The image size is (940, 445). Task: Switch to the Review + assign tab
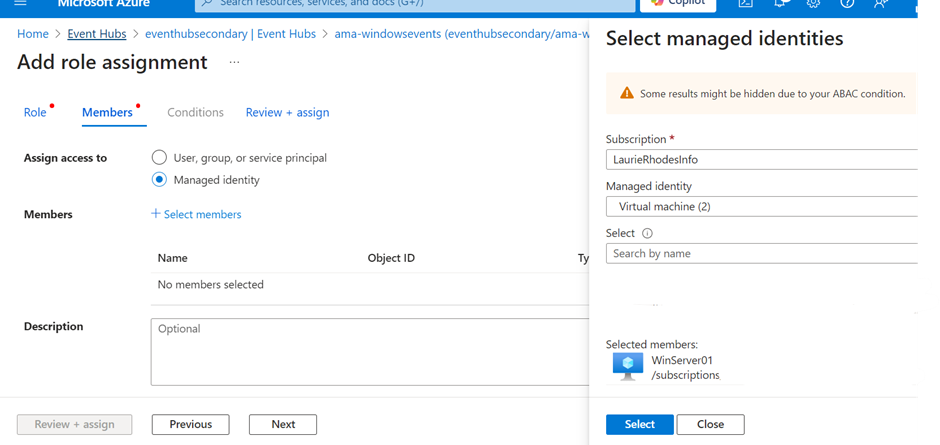click(287, 112)
